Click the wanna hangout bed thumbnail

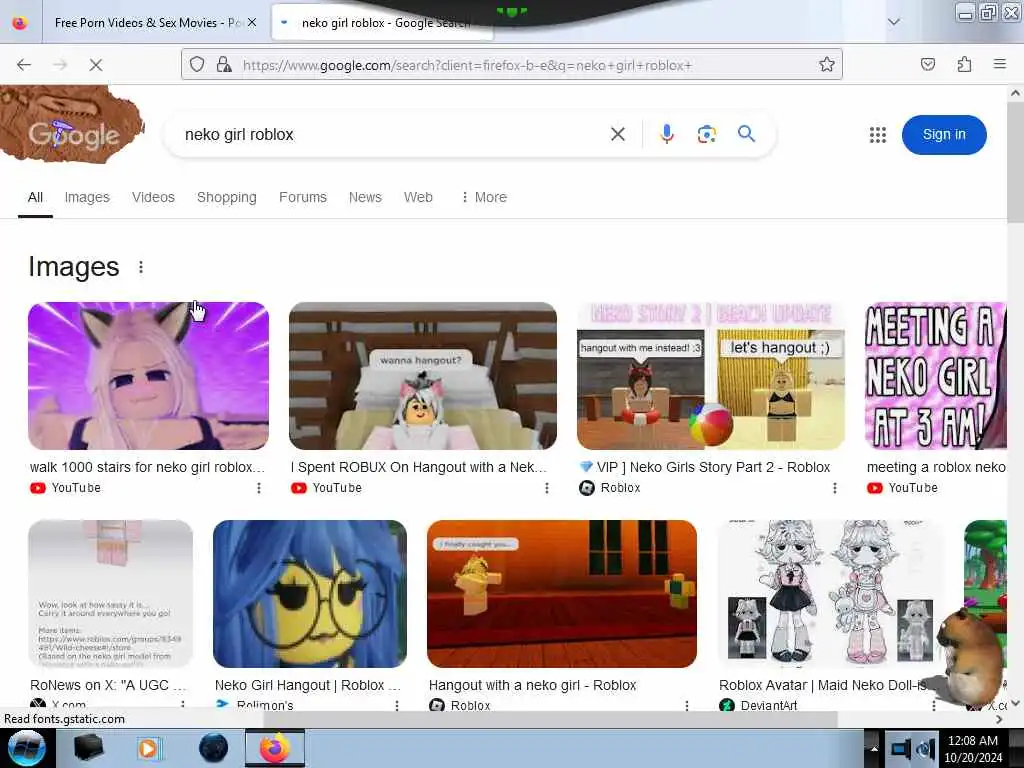pyautogui.click(x=423, y=376)
